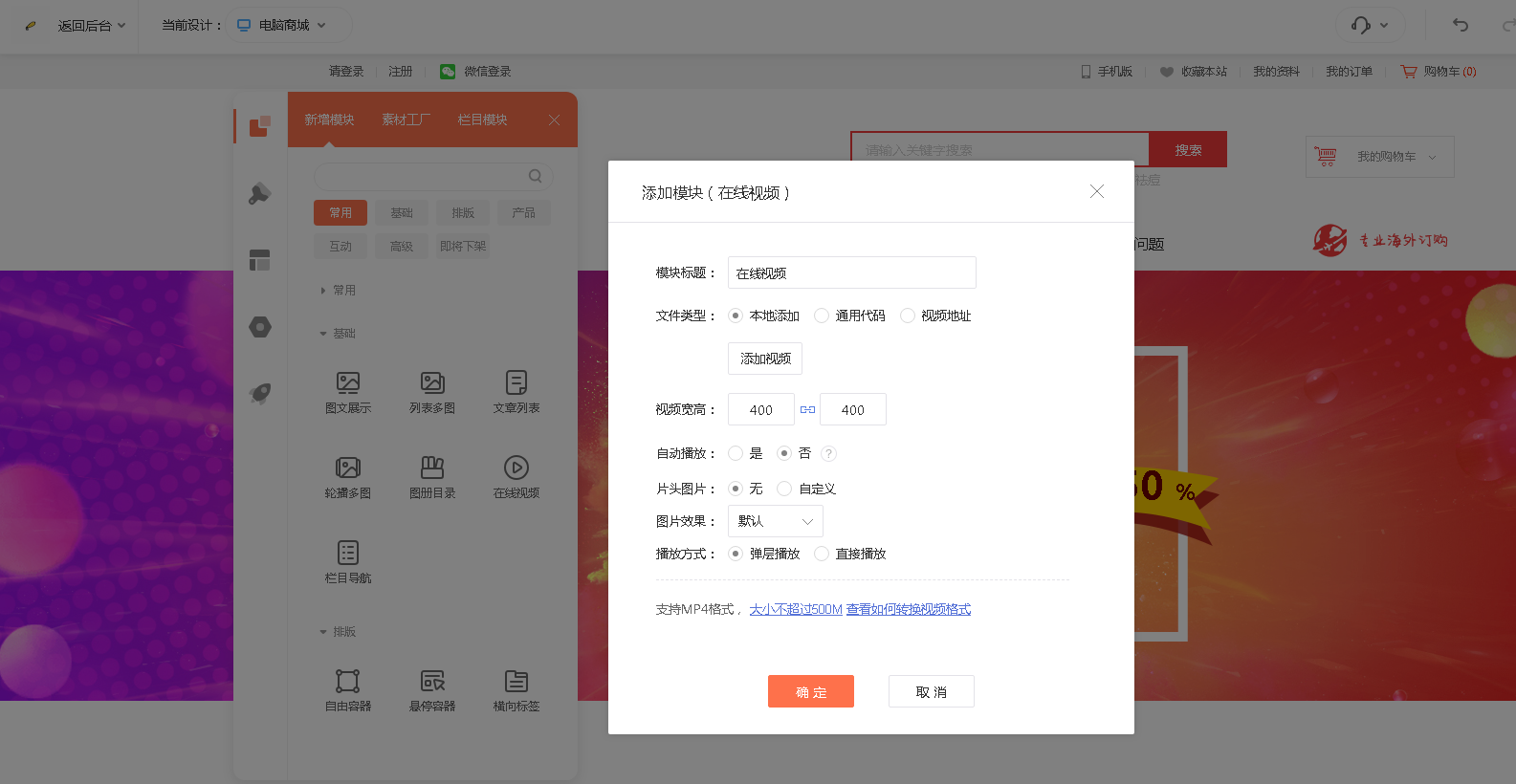Select 本地添加 file type
1516x784 pixels.
tap(736, 316)
